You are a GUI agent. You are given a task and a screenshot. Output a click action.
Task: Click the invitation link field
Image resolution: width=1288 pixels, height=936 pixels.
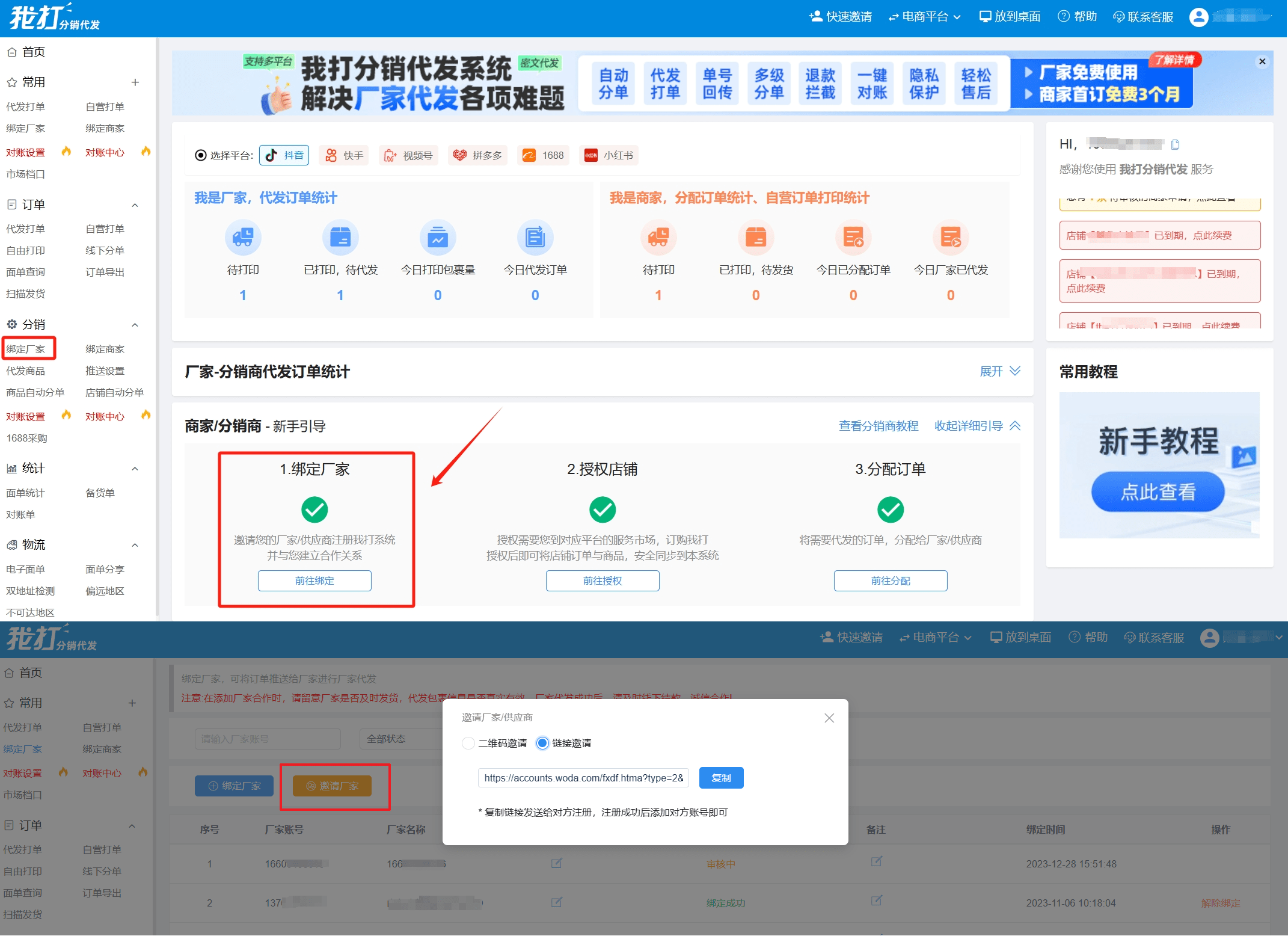[584, 778]
